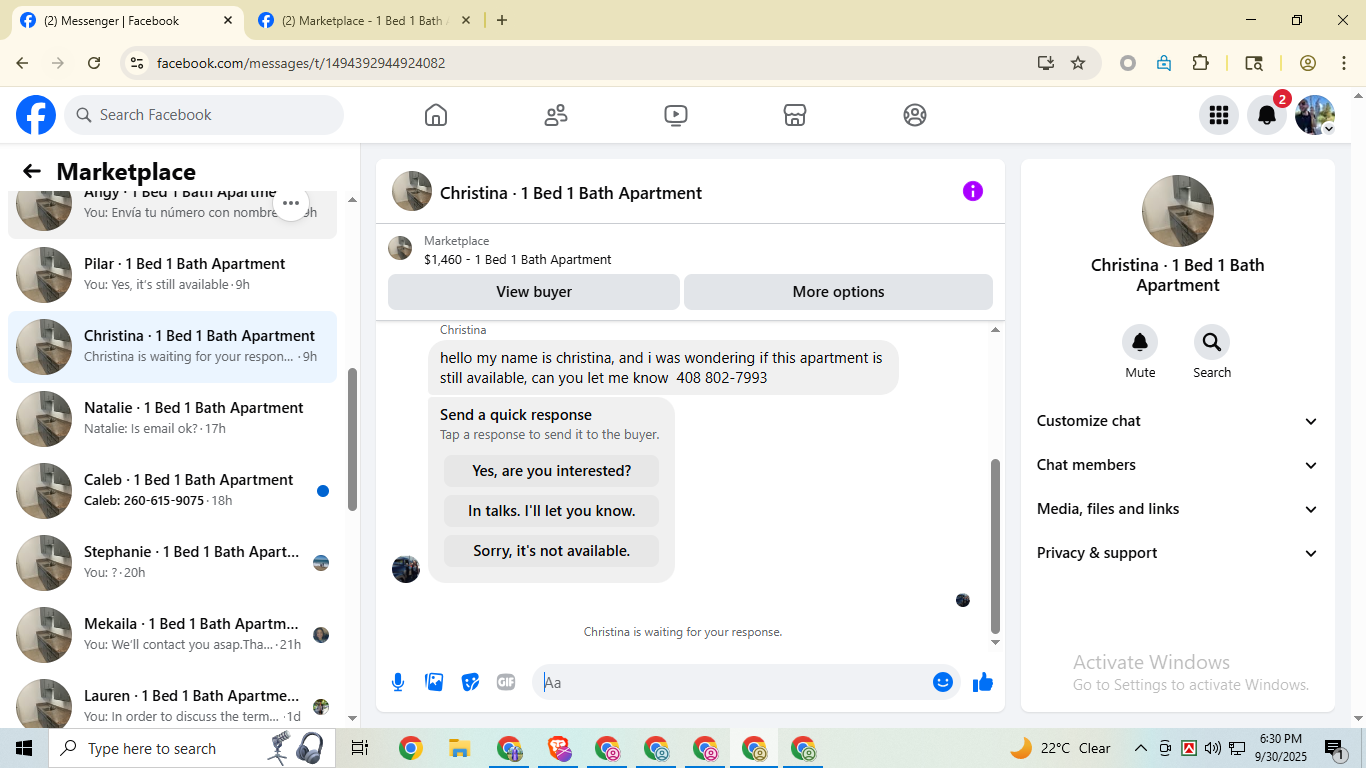Image resolution: width=1366 pixels, height=768 pixels.
Task: Expand the Customize chat section
Action: click(x=1178, y=421)
